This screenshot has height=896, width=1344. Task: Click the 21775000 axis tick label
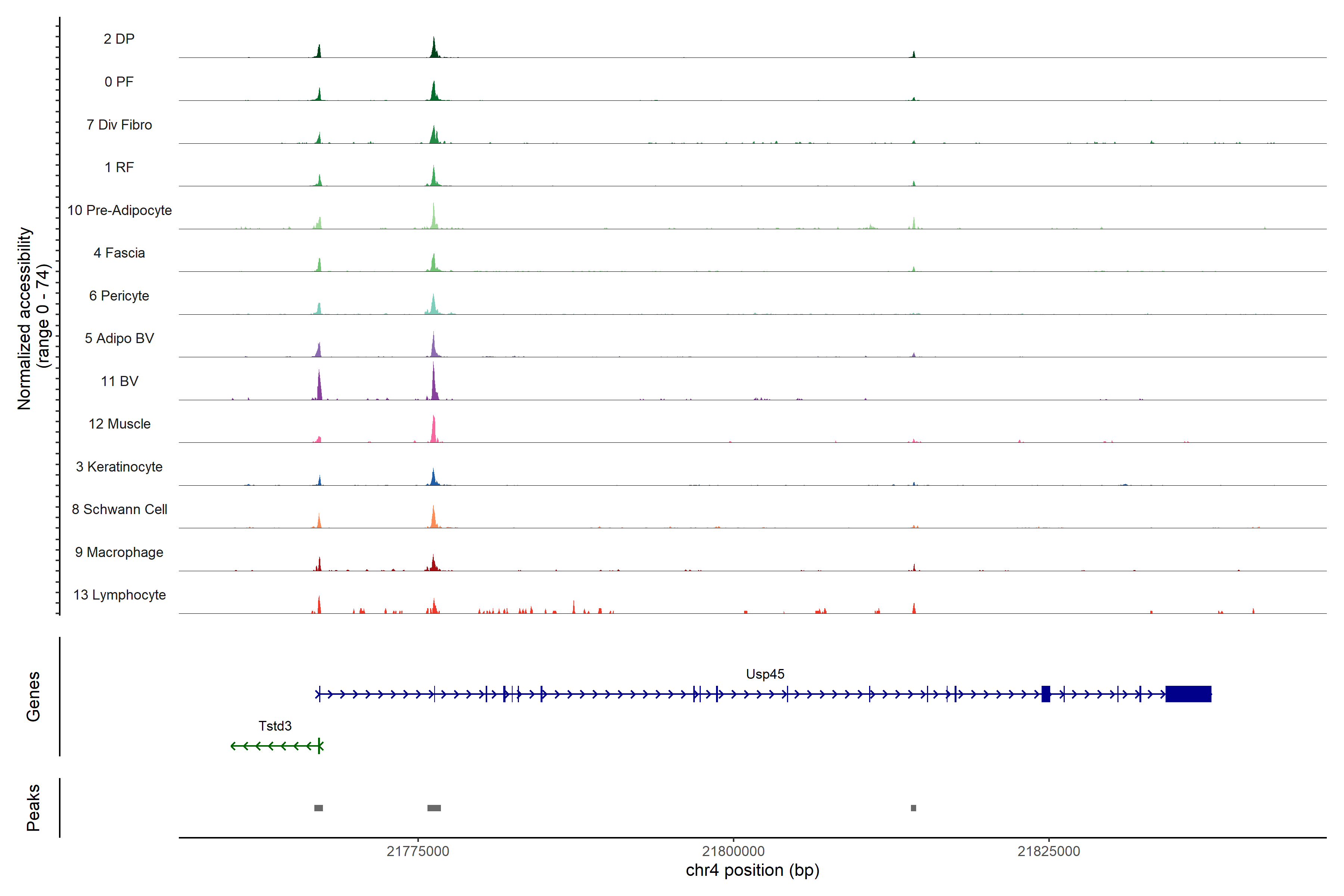[x=418, y=851]
